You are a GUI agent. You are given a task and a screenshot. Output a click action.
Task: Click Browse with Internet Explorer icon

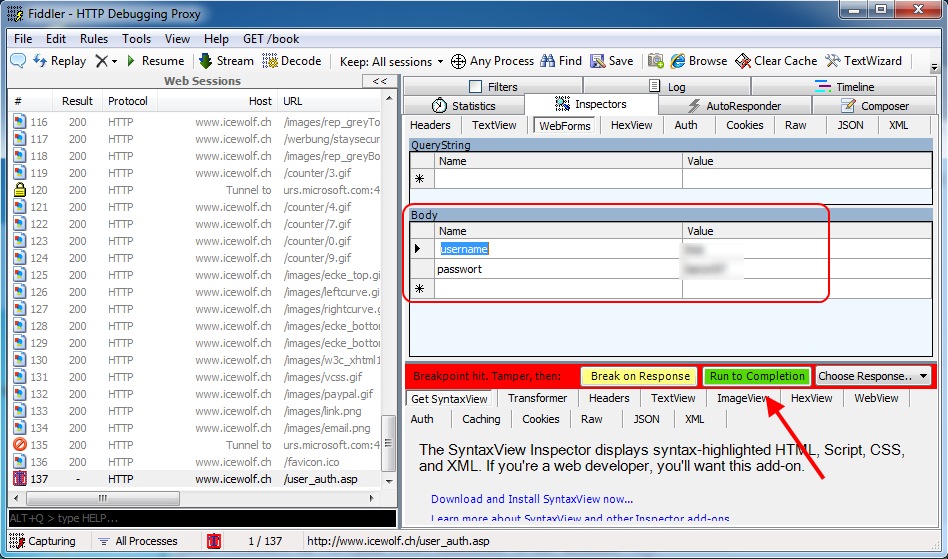[698, 60]
